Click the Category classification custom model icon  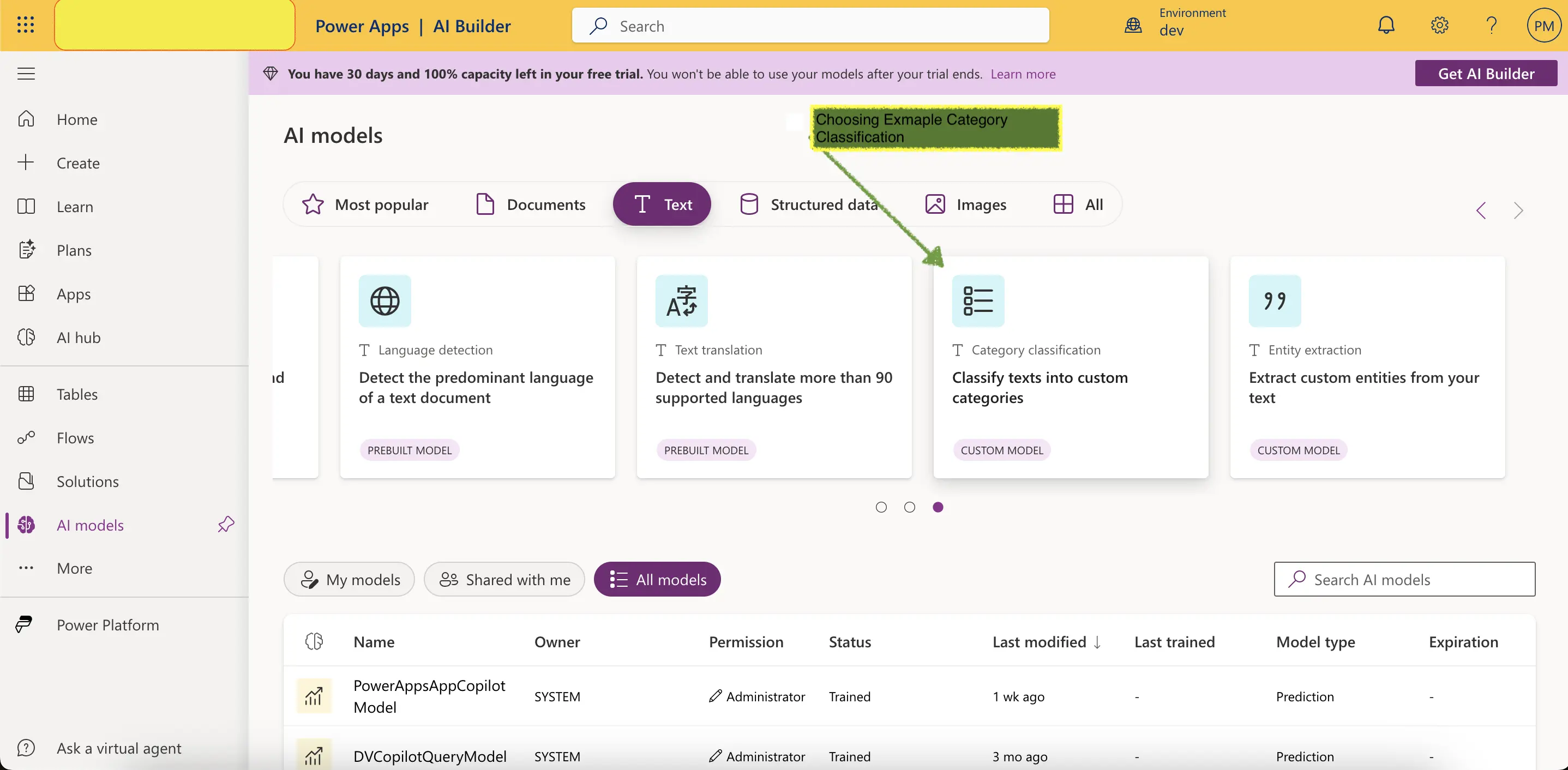tap(978, 300)
